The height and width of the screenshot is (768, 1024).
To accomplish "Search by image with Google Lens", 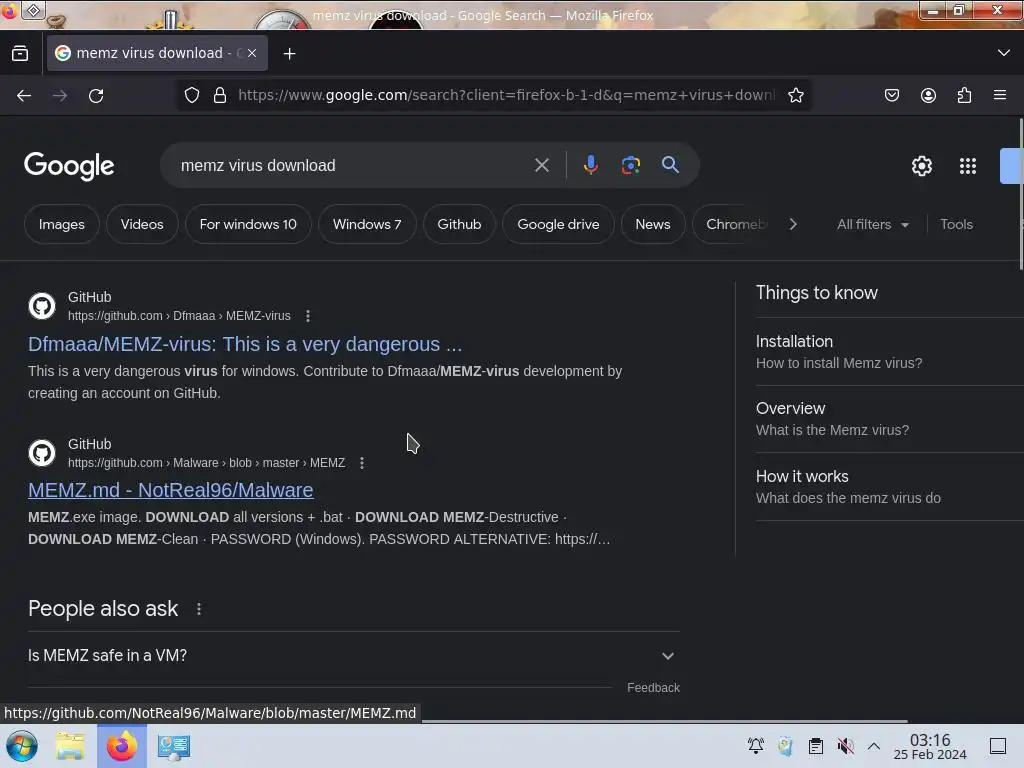I will pos(630,165).
